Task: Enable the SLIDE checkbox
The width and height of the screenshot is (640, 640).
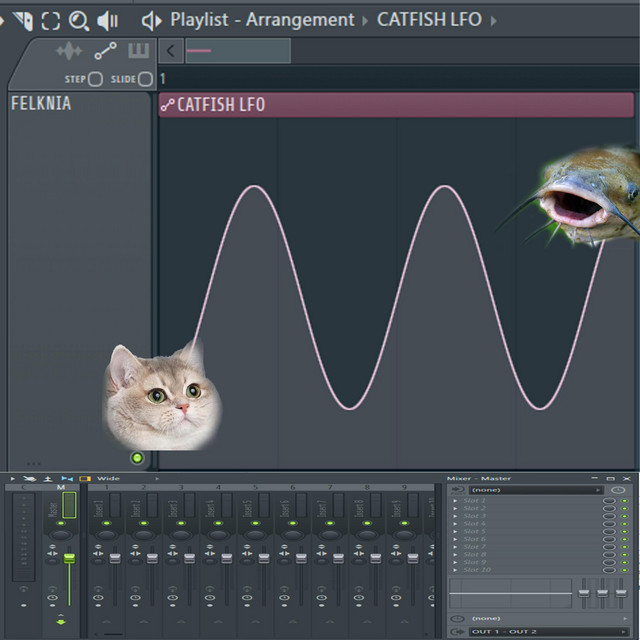Action: click(146, 79)
